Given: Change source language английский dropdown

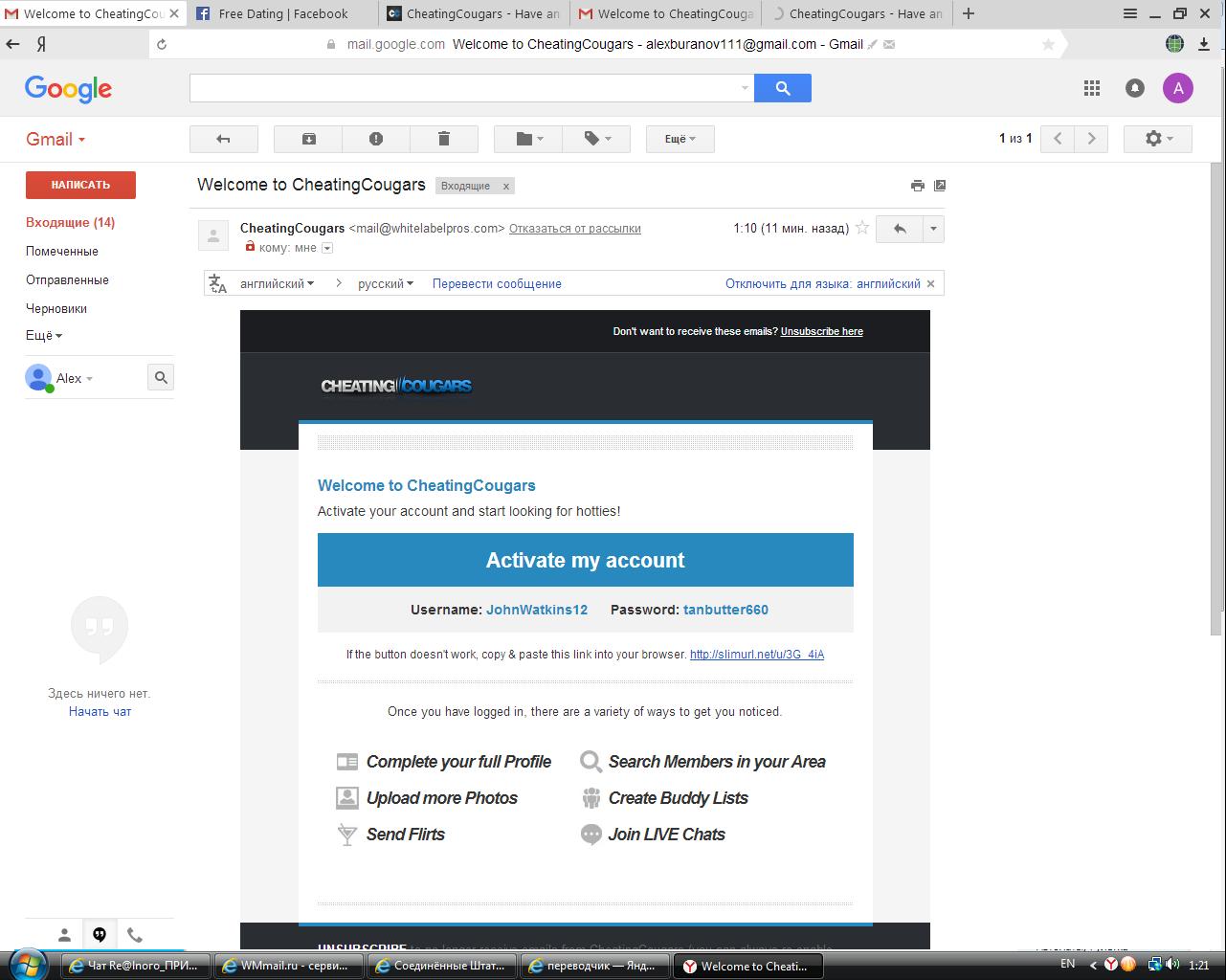Looking at the screenshot, I should (277, 283).
